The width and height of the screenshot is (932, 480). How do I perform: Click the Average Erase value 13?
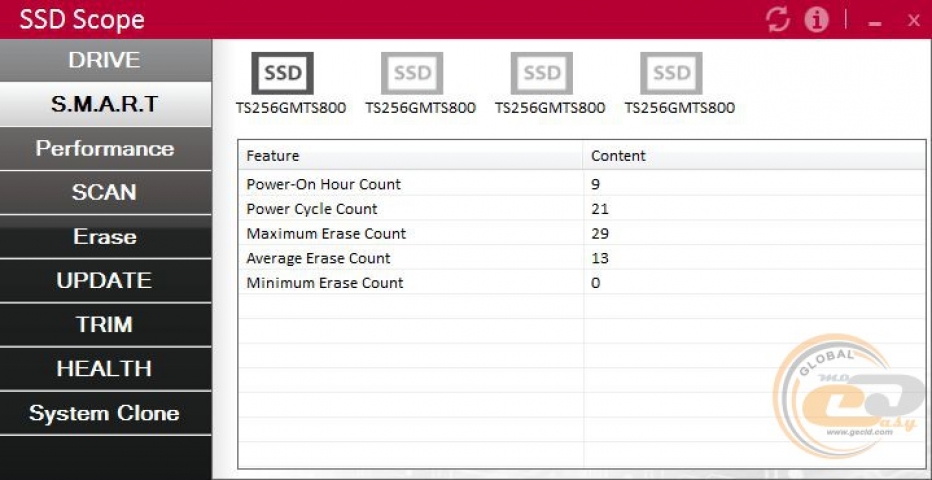[600, 258]
